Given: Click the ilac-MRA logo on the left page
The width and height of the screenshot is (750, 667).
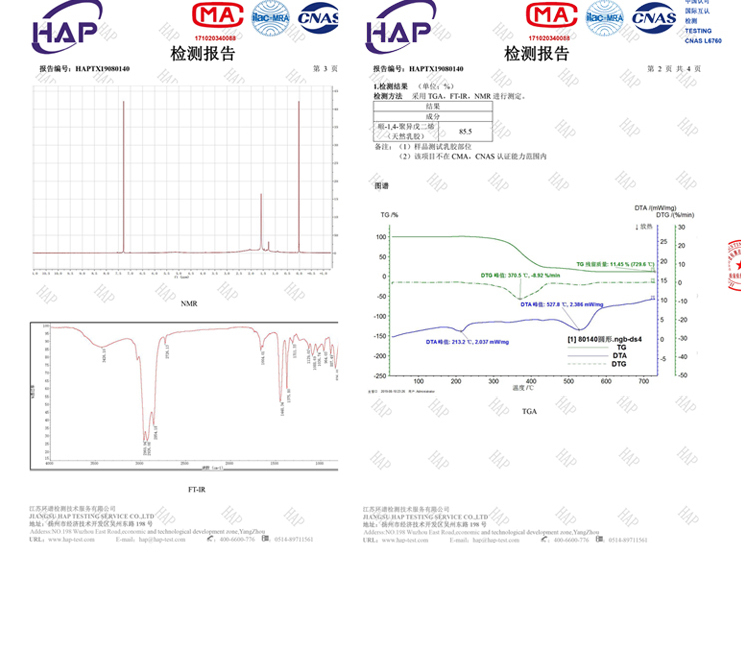Looking at the screenshot, I should [x=269, y=18].
